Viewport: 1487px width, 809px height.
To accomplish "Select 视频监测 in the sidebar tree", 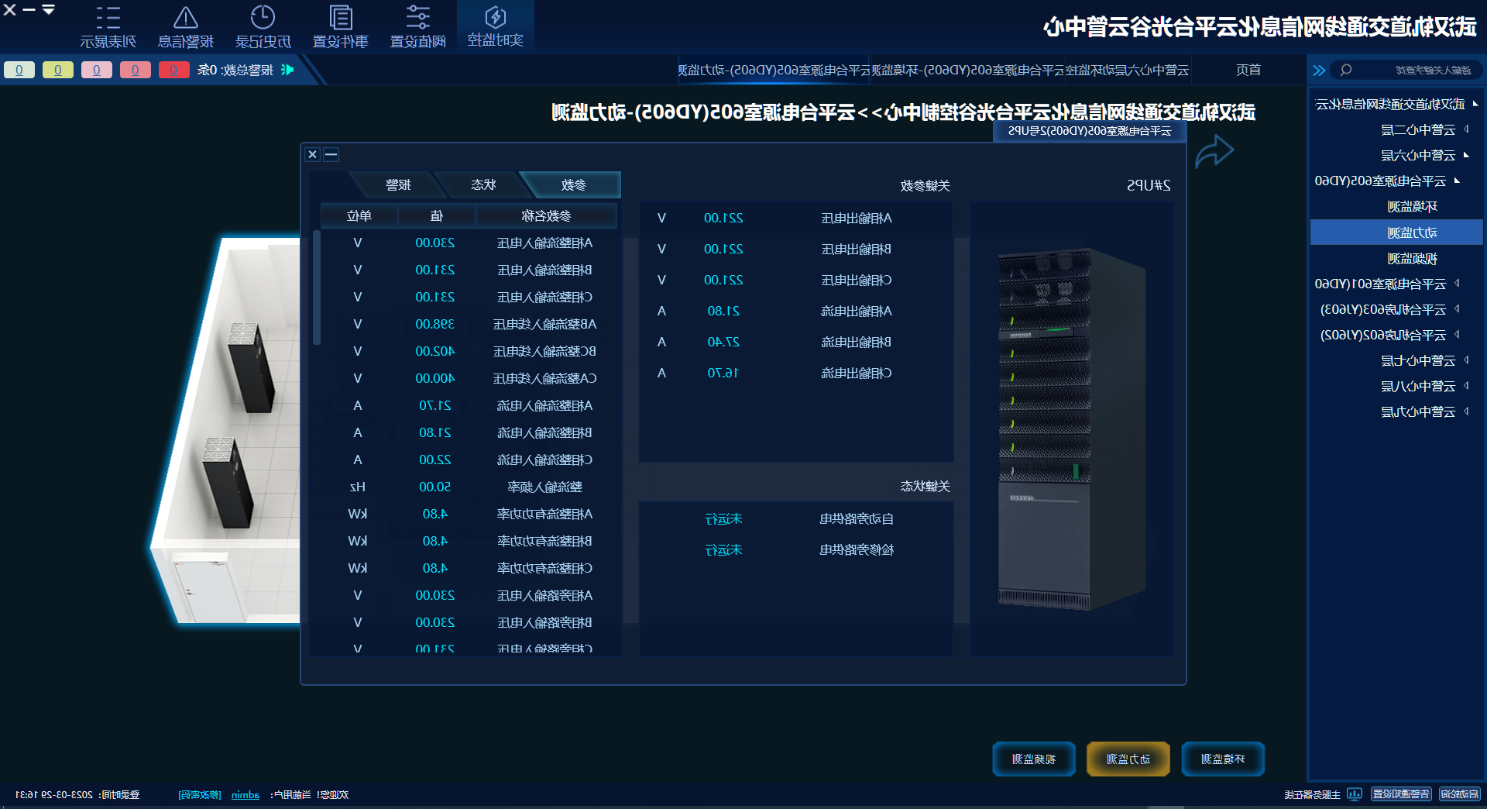I will coord(1410,257).
